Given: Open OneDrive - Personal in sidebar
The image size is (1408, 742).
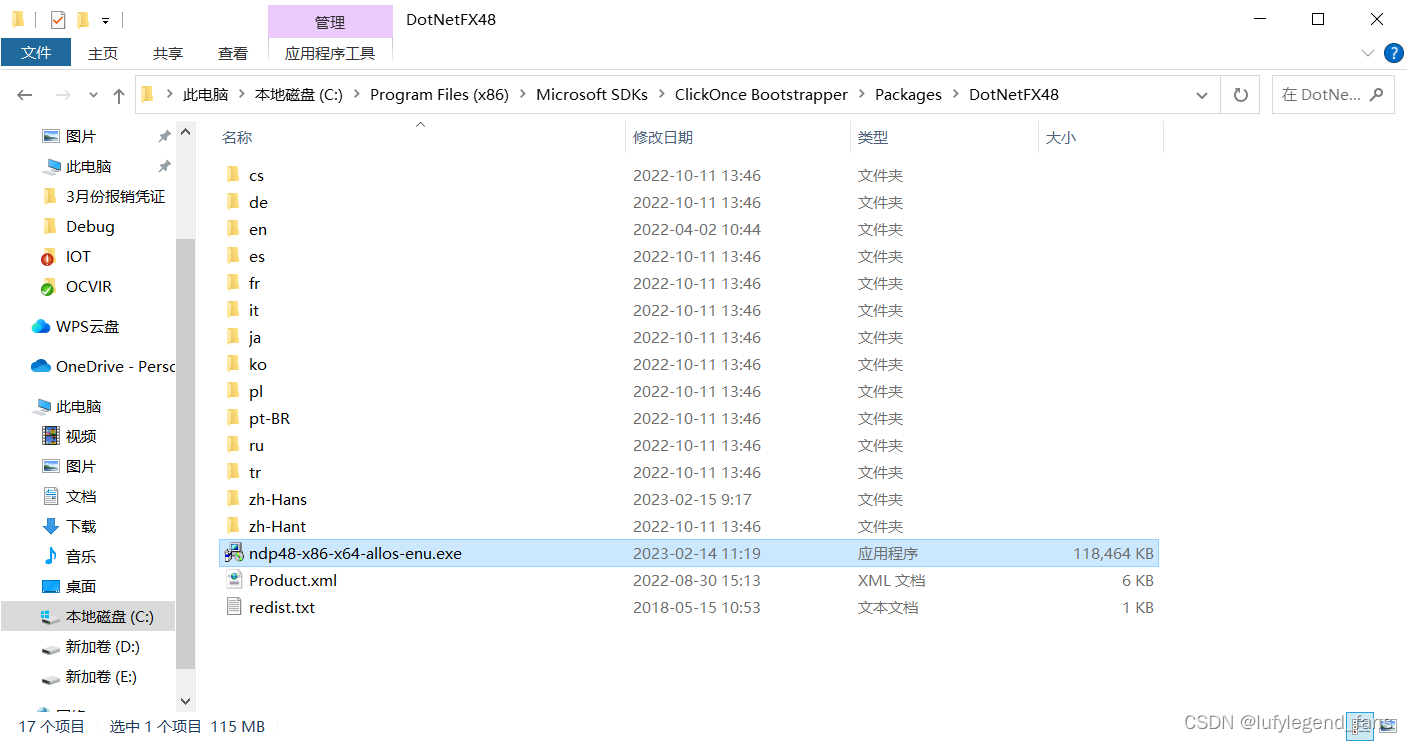Looking at the screenshot, I should [x=102, y=367].
